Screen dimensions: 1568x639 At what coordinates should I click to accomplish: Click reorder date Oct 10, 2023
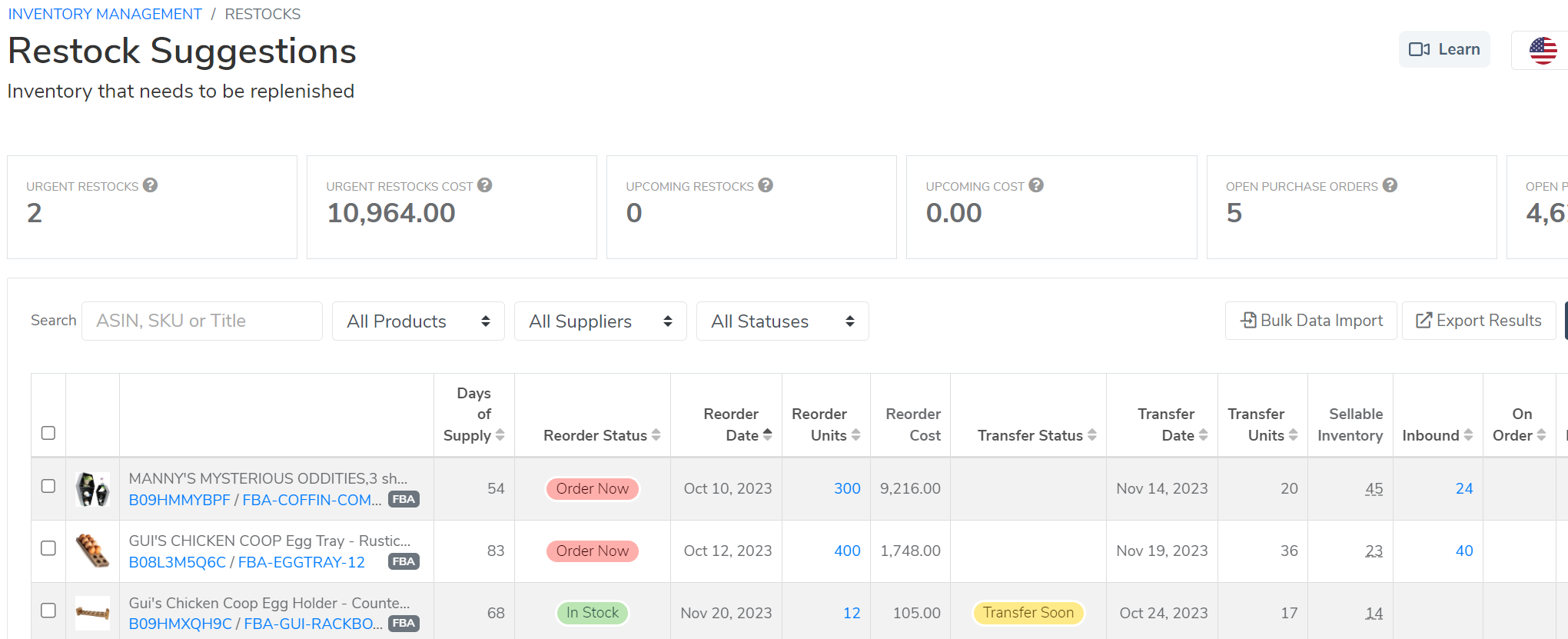[x=727, y=488]
